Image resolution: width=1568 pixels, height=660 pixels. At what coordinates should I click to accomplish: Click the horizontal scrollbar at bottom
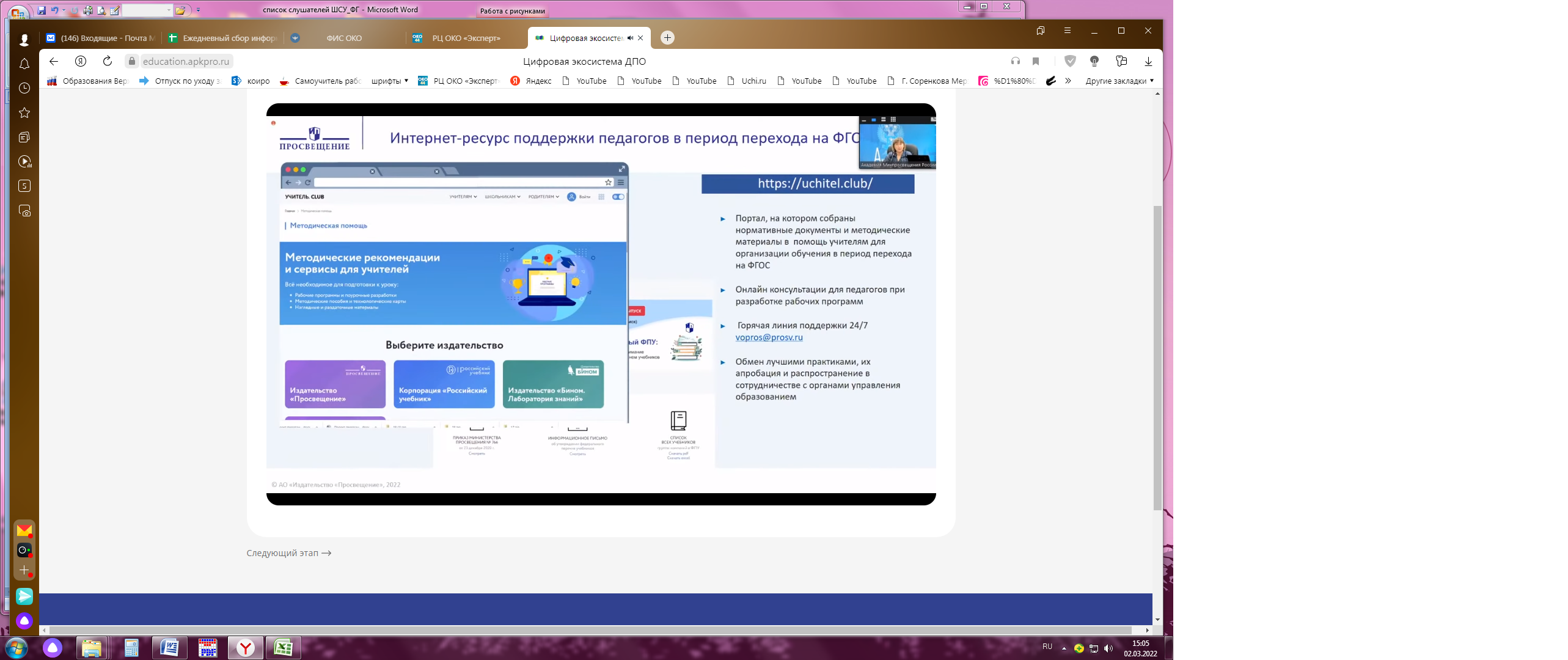590,630
